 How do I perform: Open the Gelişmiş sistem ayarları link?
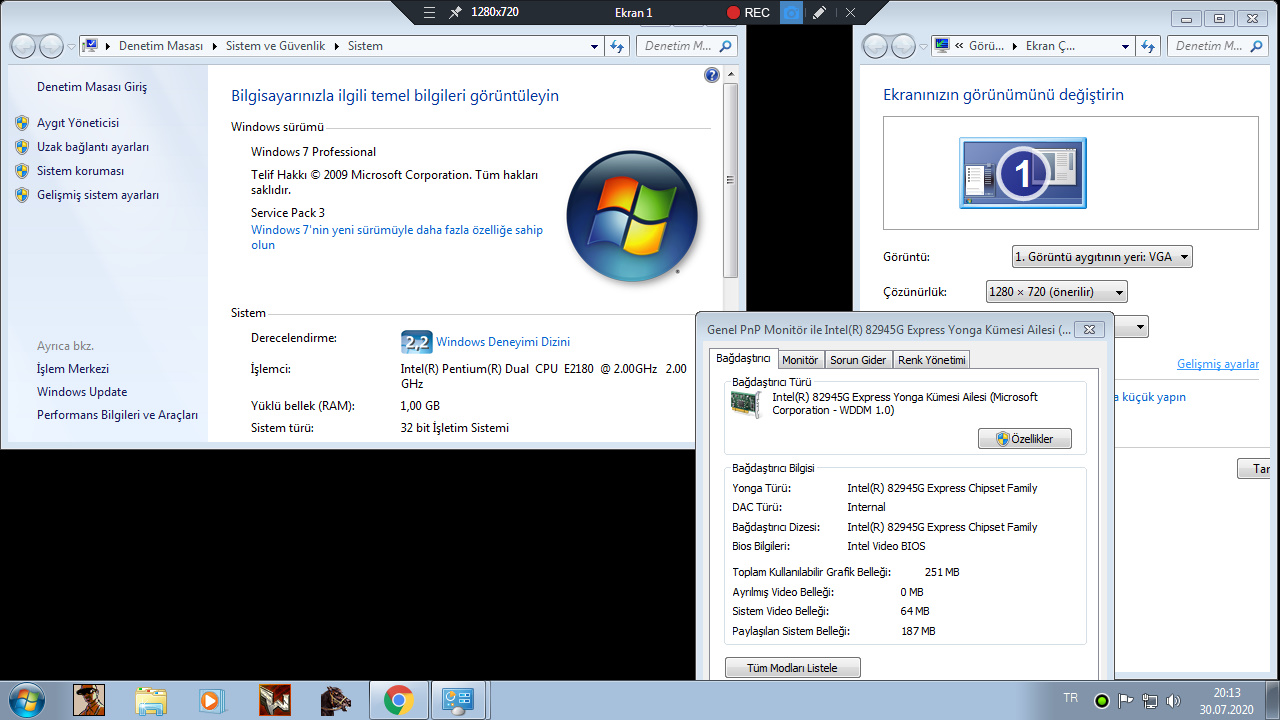[x=98, y=195]
